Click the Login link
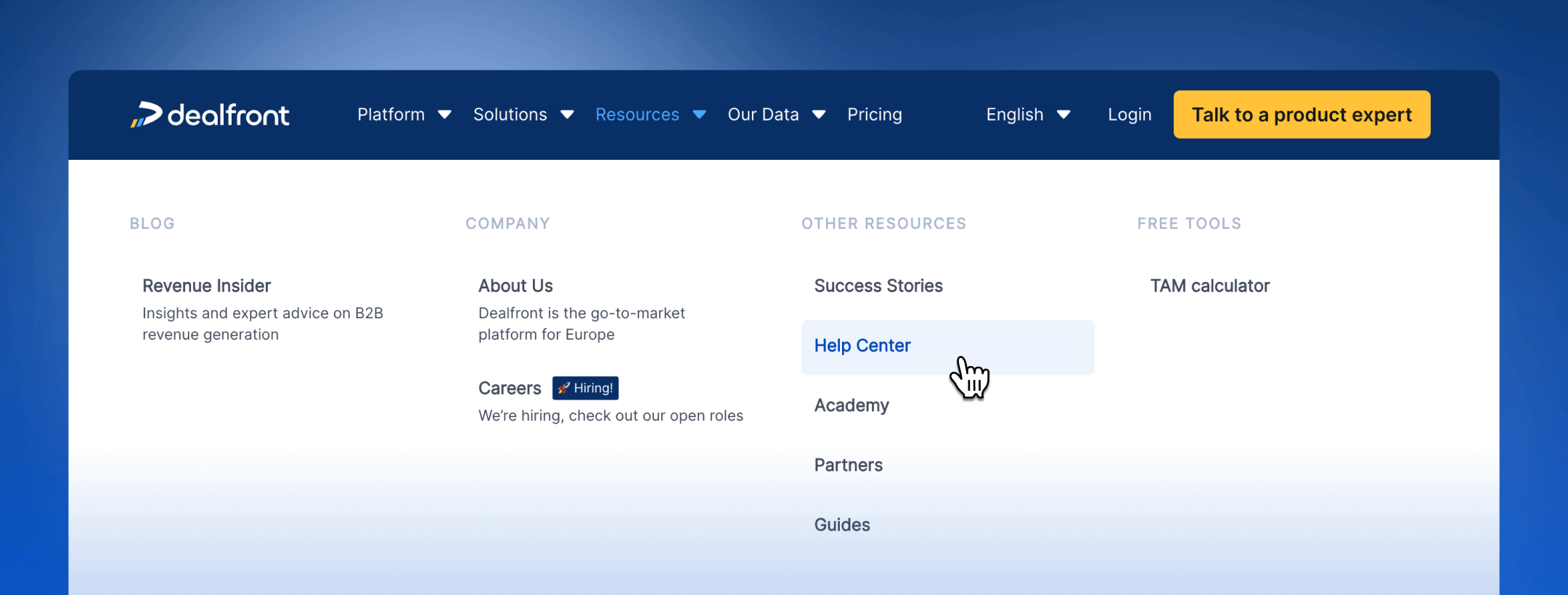This screenshot has height=595, width=1568. point(1130,115)
